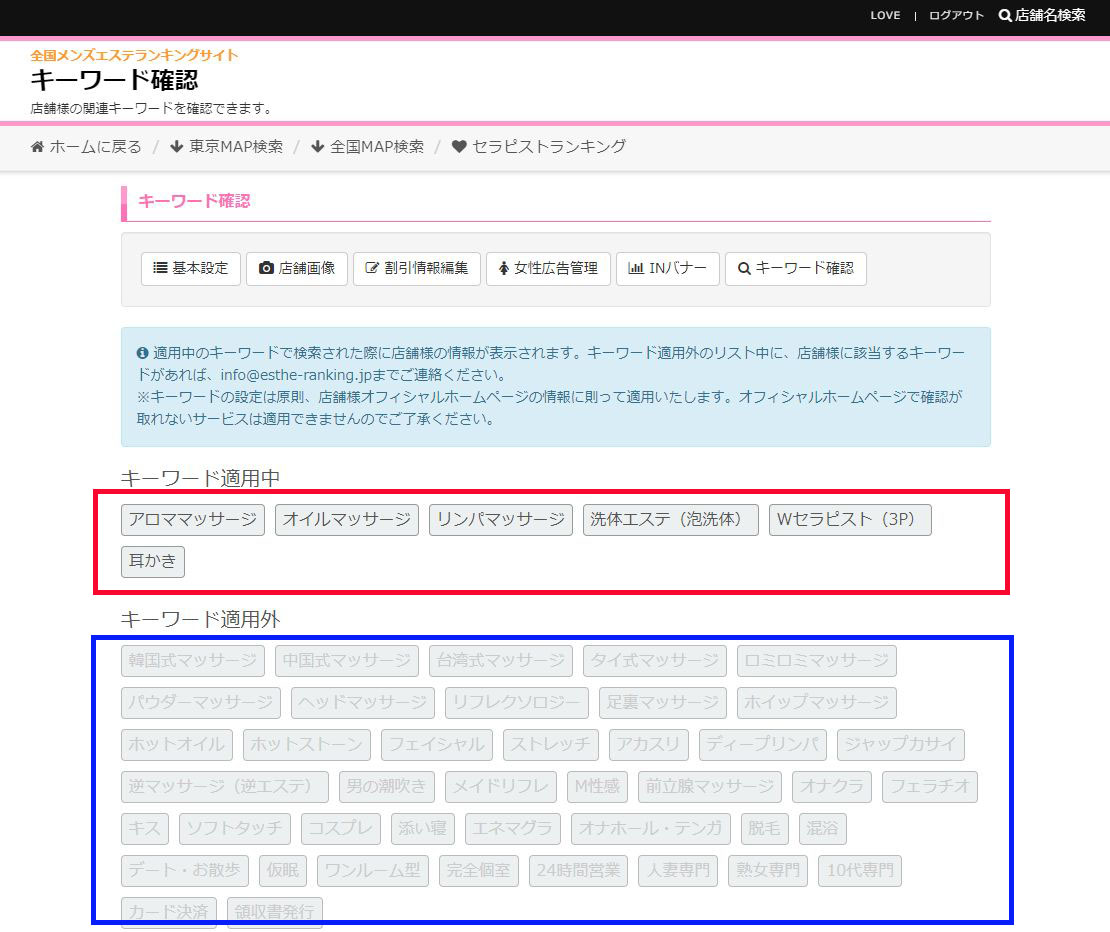This screenshot has width=1110, height=932.
Task: Click the magnifier icon on キーワード確認 button
Action: 744,269
